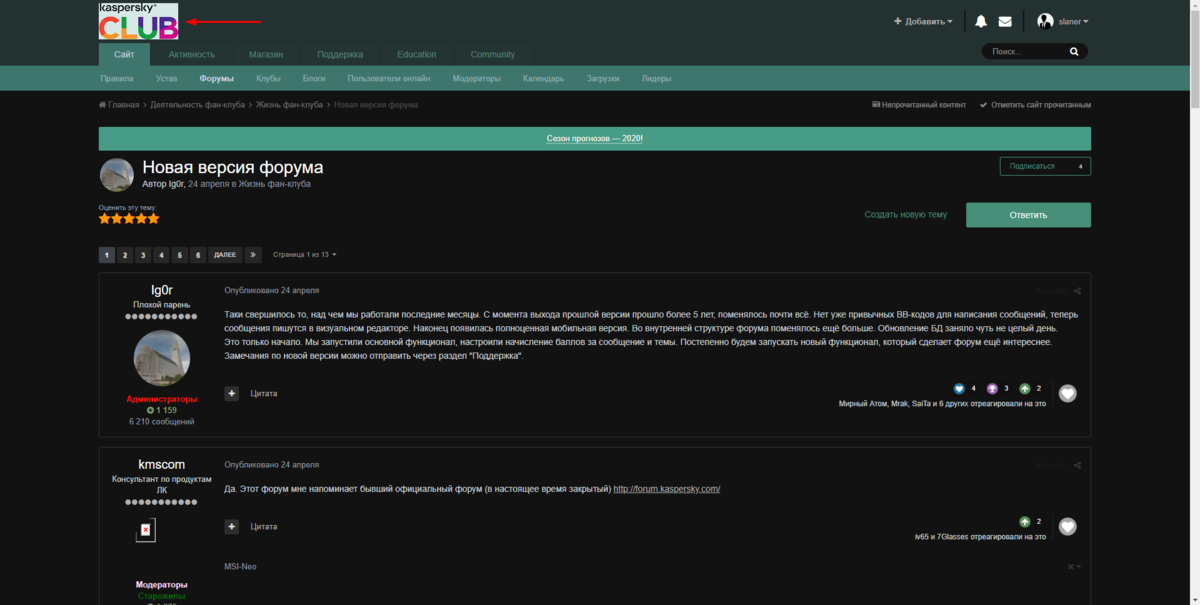This screenshot has height=605, width=1200.
Task: Open Блоги in the submenu
Action: pyautogui.click(x=314, y=79)
